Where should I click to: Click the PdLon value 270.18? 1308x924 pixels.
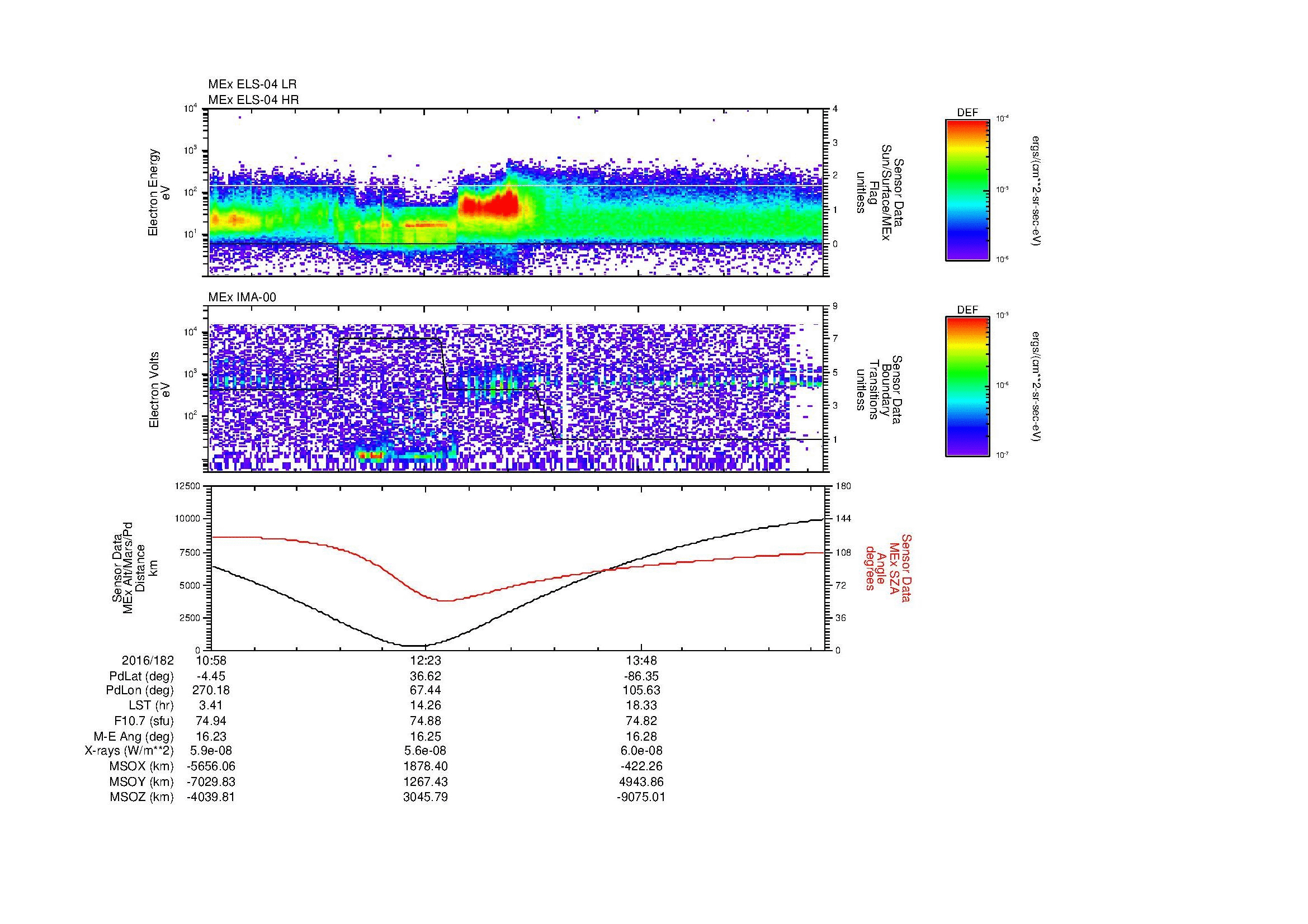point(211,690)
